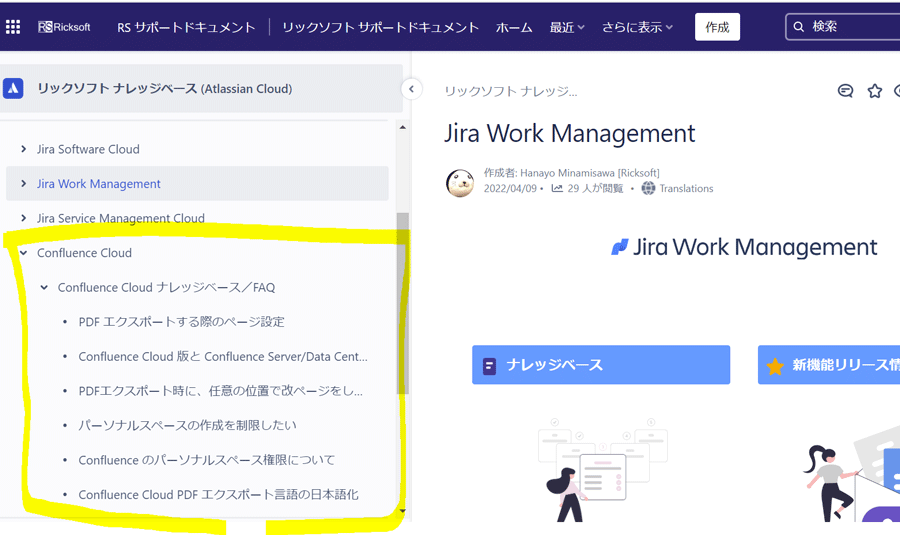Screen dimensions: 900x535
Task: Click the Ricksoft logo
Action: pyautogui.click(x=64, y=27)
